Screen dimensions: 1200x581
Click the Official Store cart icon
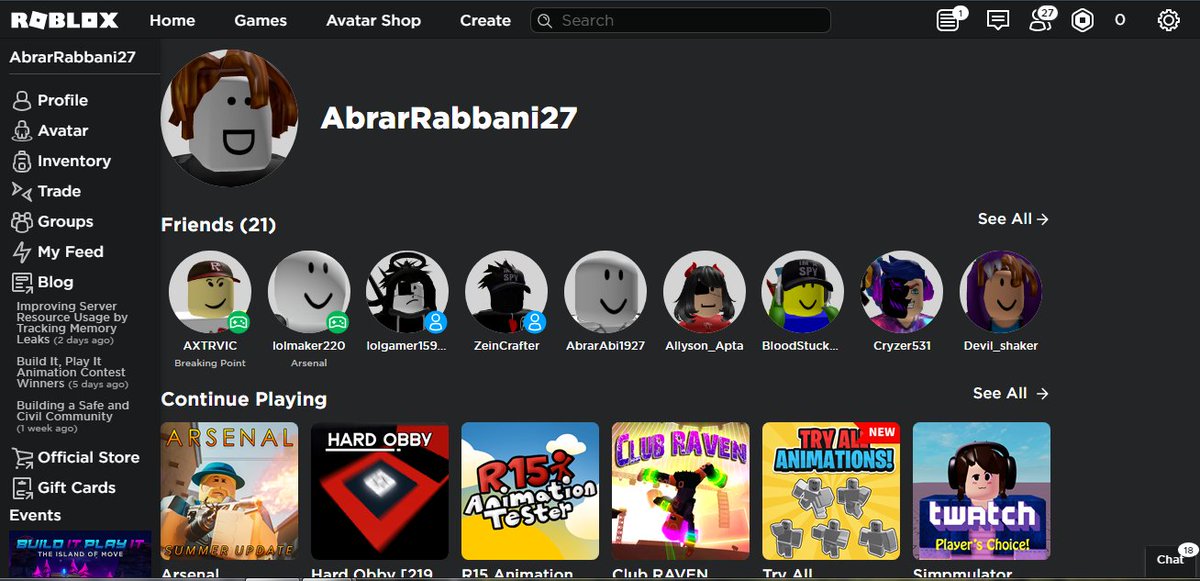click(x=21, y=458)
